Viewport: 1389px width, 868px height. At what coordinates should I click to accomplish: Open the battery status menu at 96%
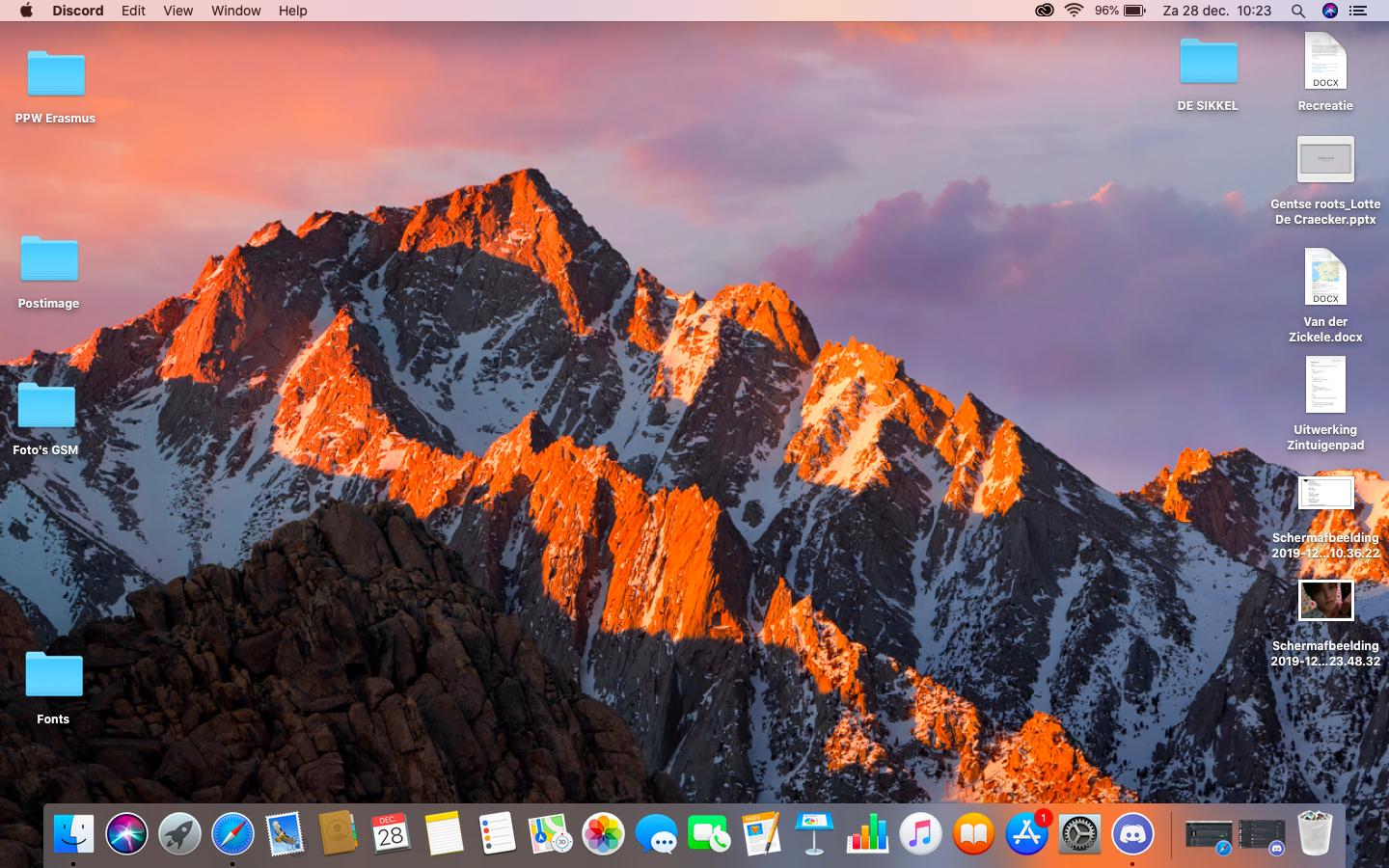(1120, 11)
